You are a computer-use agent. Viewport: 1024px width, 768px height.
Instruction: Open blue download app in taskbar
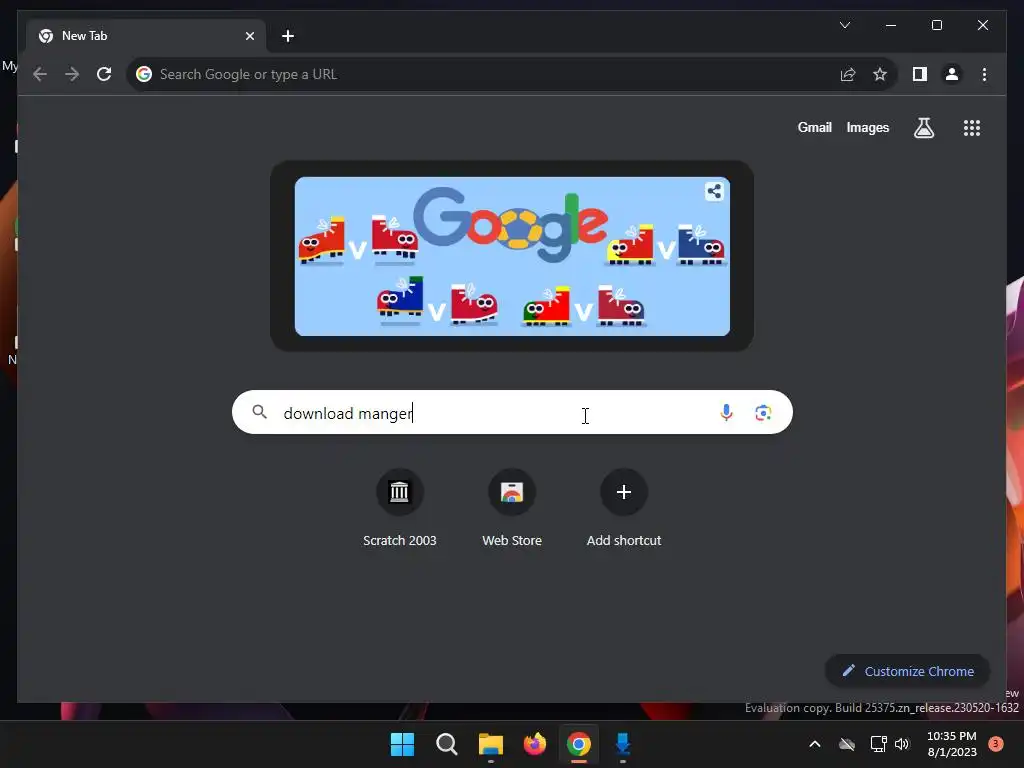tap(622, 744)
